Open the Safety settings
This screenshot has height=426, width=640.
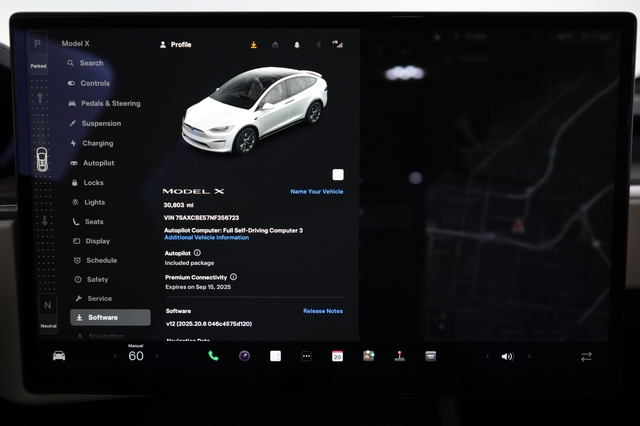click(91, 280)
